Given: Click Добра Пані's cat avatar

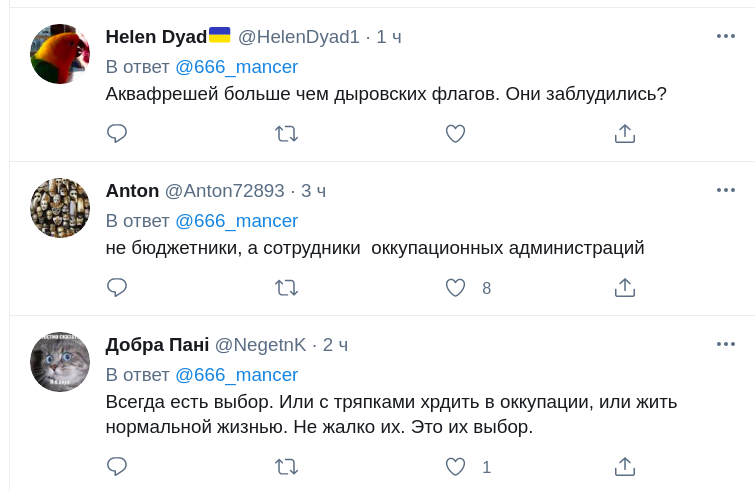Looking at the screenshot, I should 60,362.
